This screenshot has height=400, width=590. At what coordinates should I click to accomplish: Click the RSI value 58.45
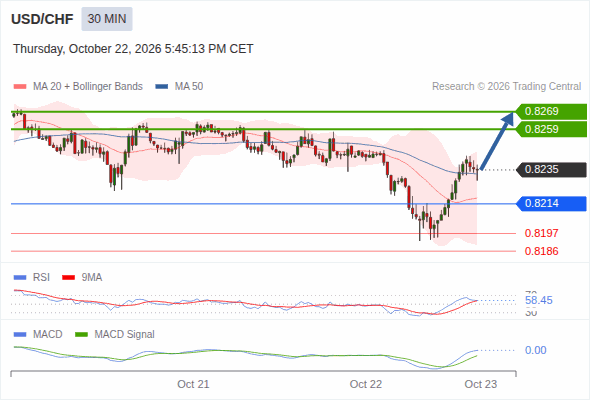(539, 301)
